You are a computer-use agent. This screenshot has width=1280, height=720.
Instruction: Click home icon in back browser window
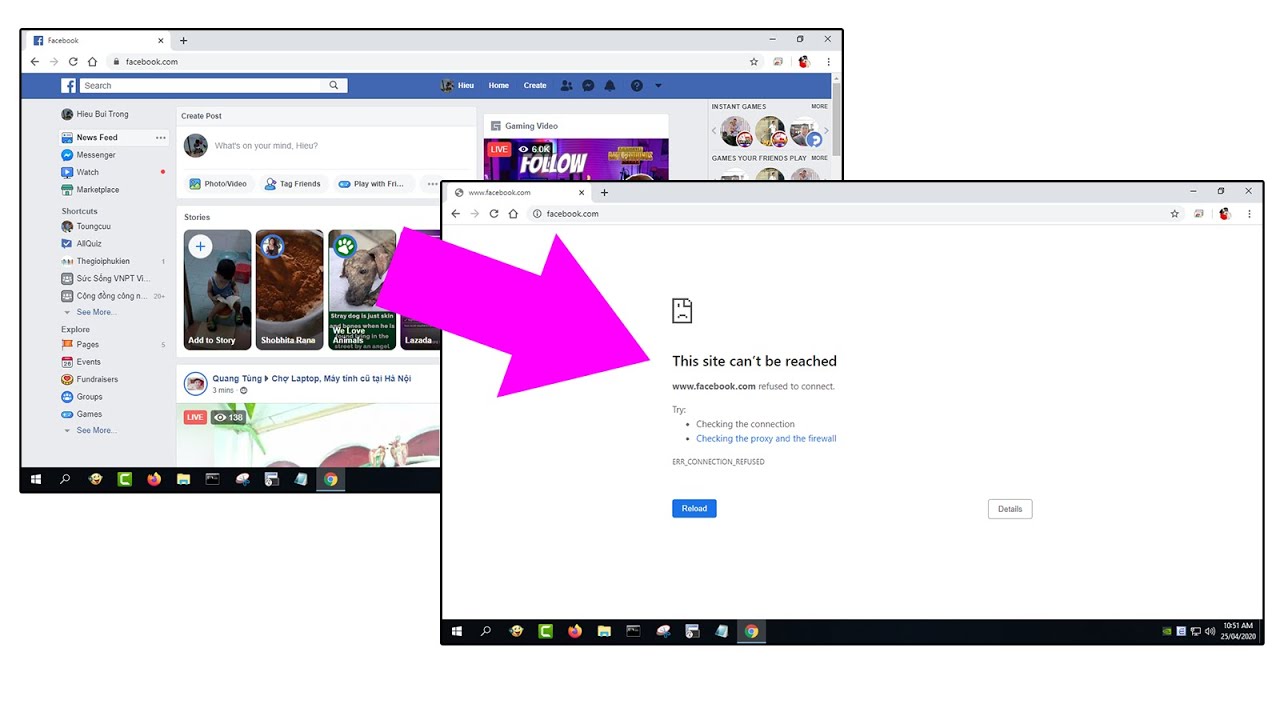pos(92,62)
